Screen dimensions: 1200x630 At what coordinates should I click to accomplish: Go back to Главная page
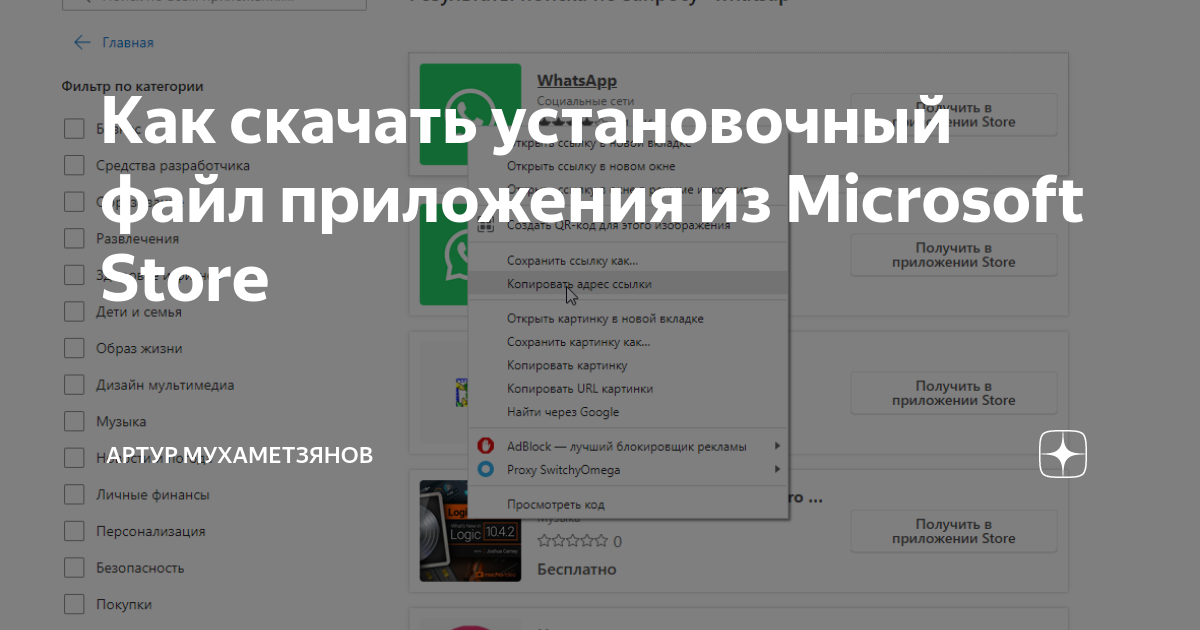[113, 43]
